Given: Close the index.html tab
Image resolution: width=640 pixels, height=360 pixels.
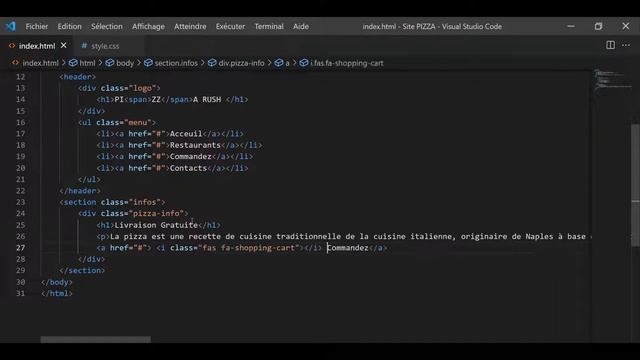Looking at the screenshot, I should pyautogui.click(x=64, y=46).
